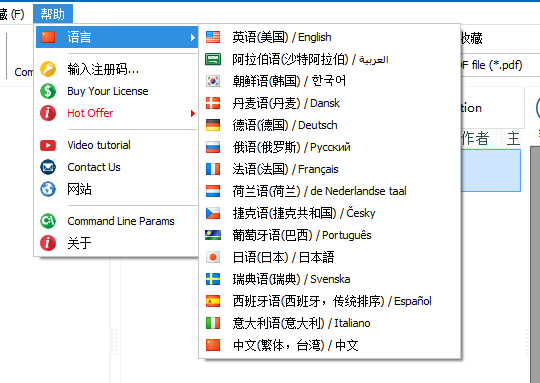Click the red info icon beside 关于
The image size is (540, 383).
click(48, 243)
